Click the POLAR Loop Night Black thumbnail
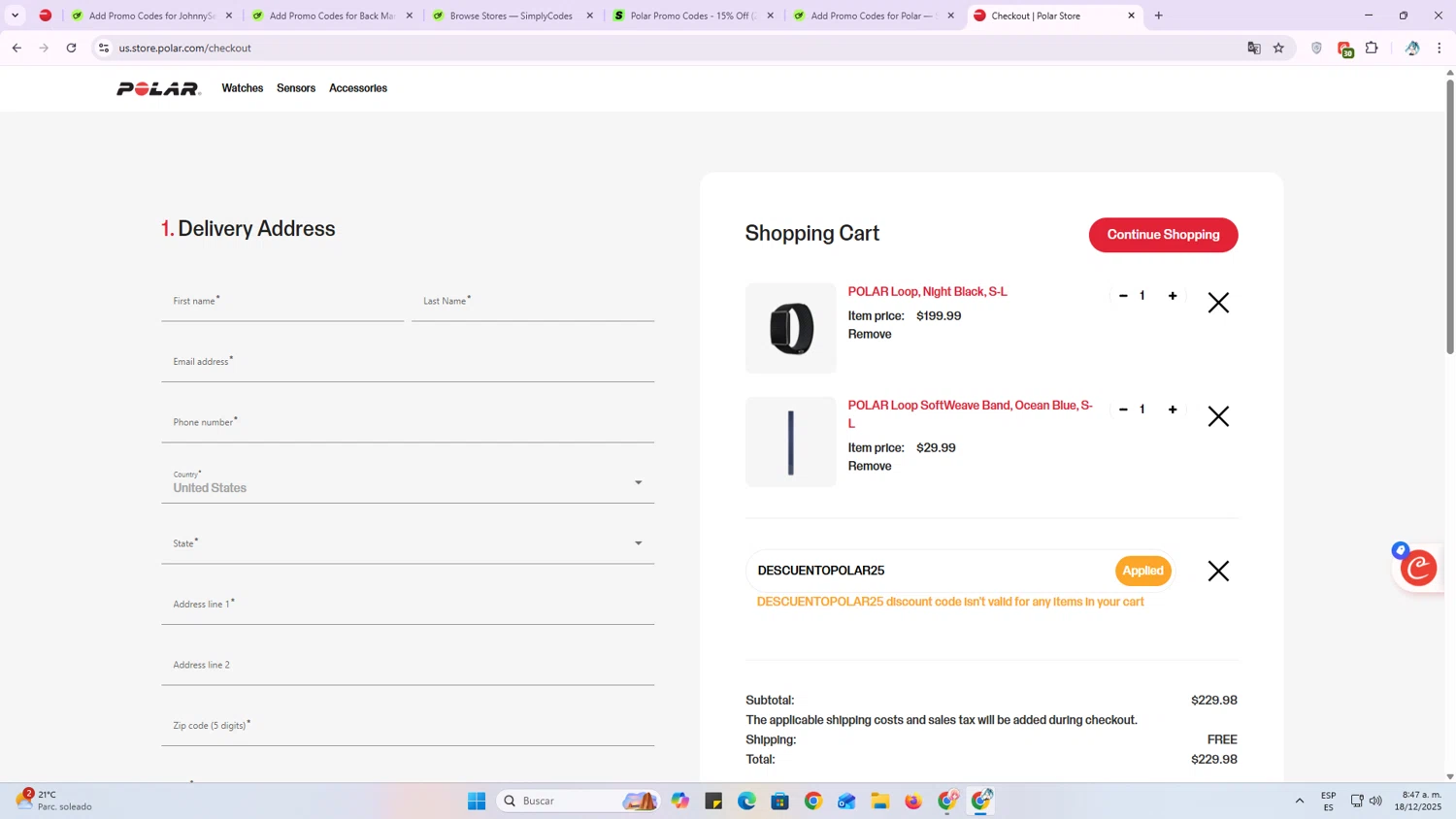The width and height of the screenshot is (1456, 819). click(790, 328)
